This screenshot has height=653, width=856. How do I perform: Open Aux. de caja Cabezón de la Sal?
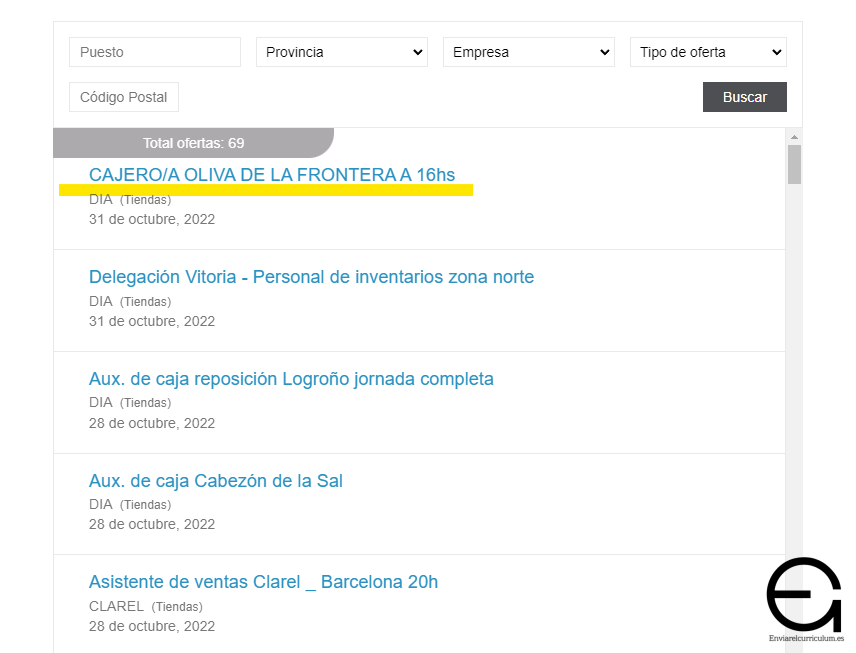tap(216, 481)
